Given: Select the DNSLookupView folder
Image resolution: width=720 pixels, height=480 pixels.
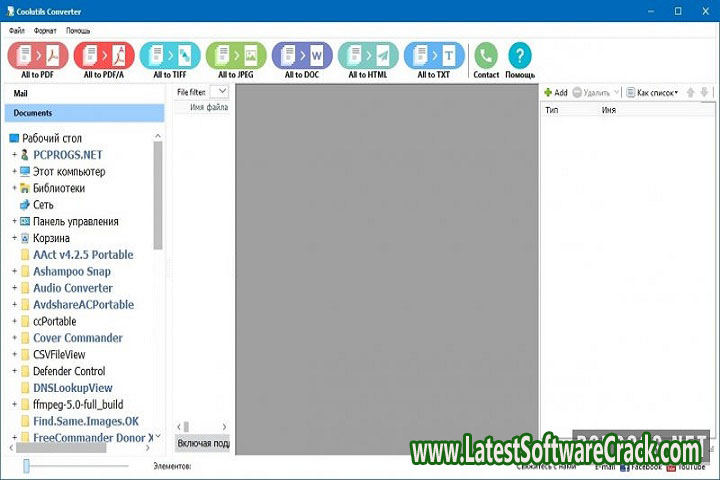Looking at the screenshot, I should coord(73,388).
